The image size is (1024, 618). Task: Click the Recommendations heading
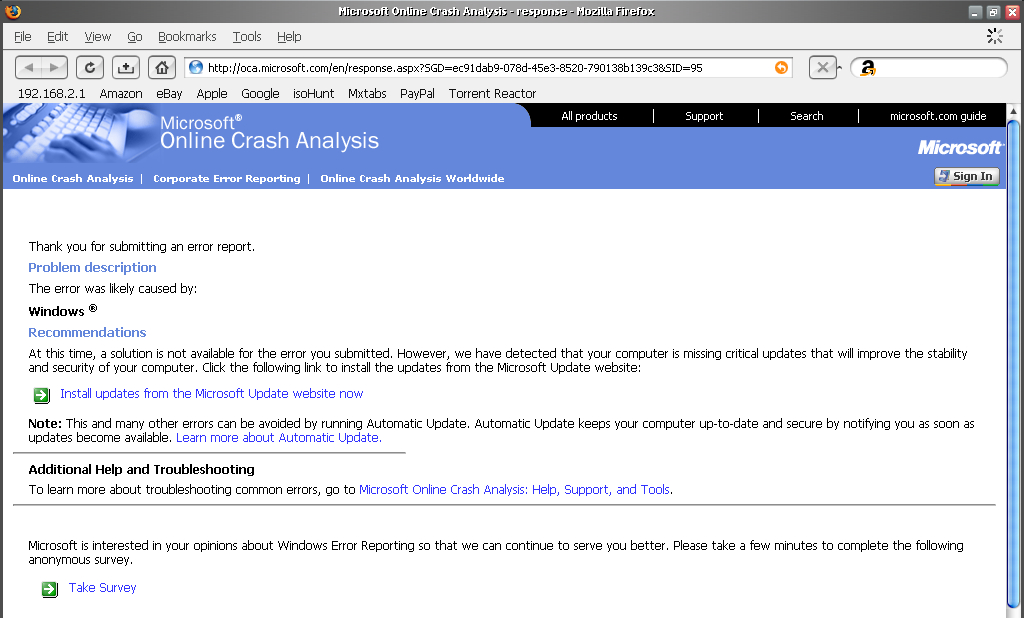tap(87, 332)
